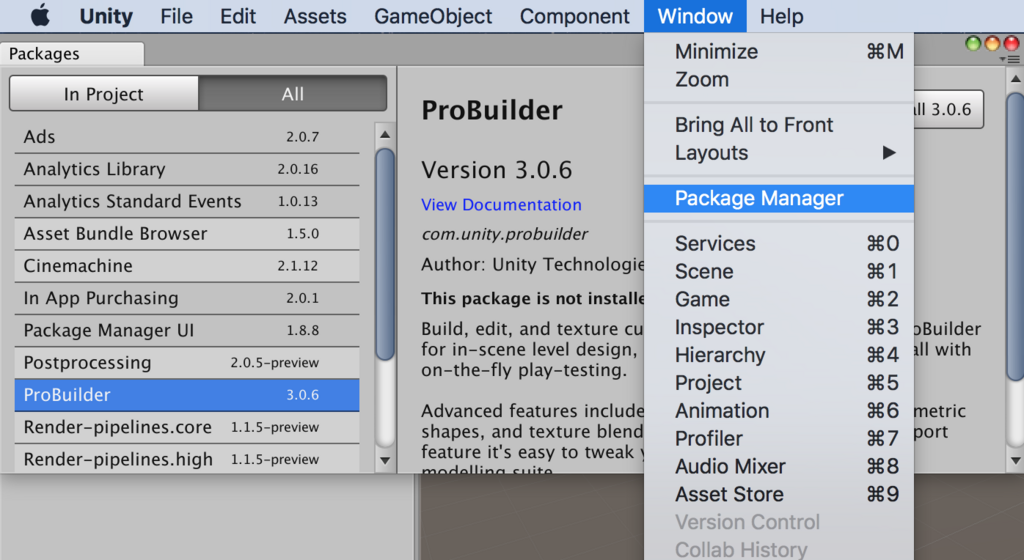1024x560 pixels.
Task: Click details pane scroll up arrow
Action: [x=1015, y=79]
